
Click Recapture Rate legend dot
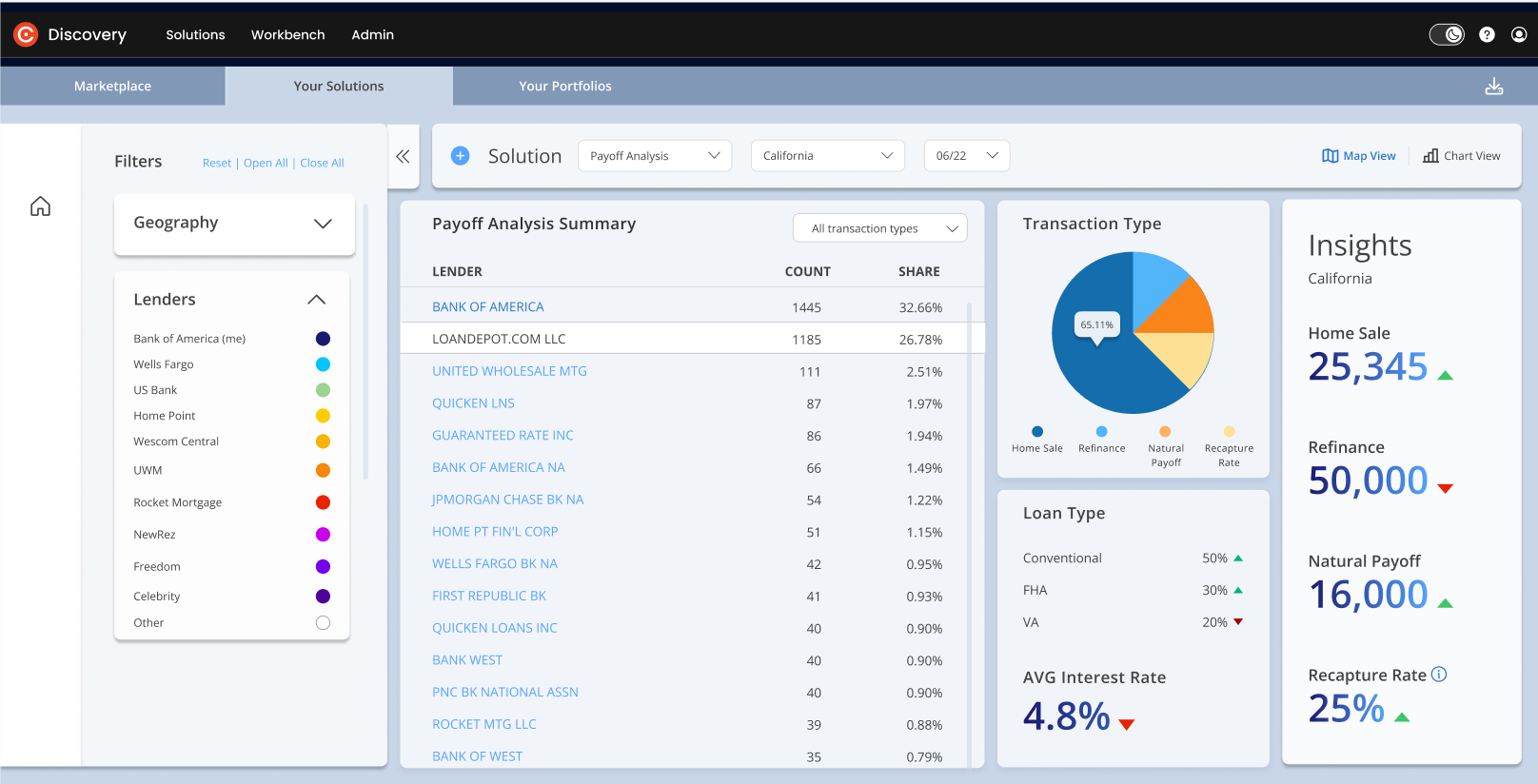coord(1229,431)
